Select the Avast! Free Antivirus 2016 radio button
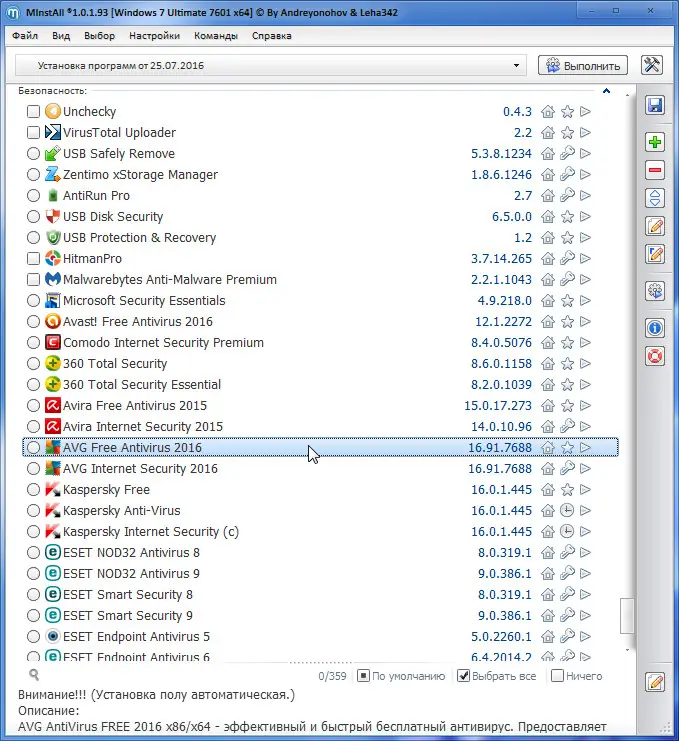Viewport: 679px width, 741px height. click(33, 322)
